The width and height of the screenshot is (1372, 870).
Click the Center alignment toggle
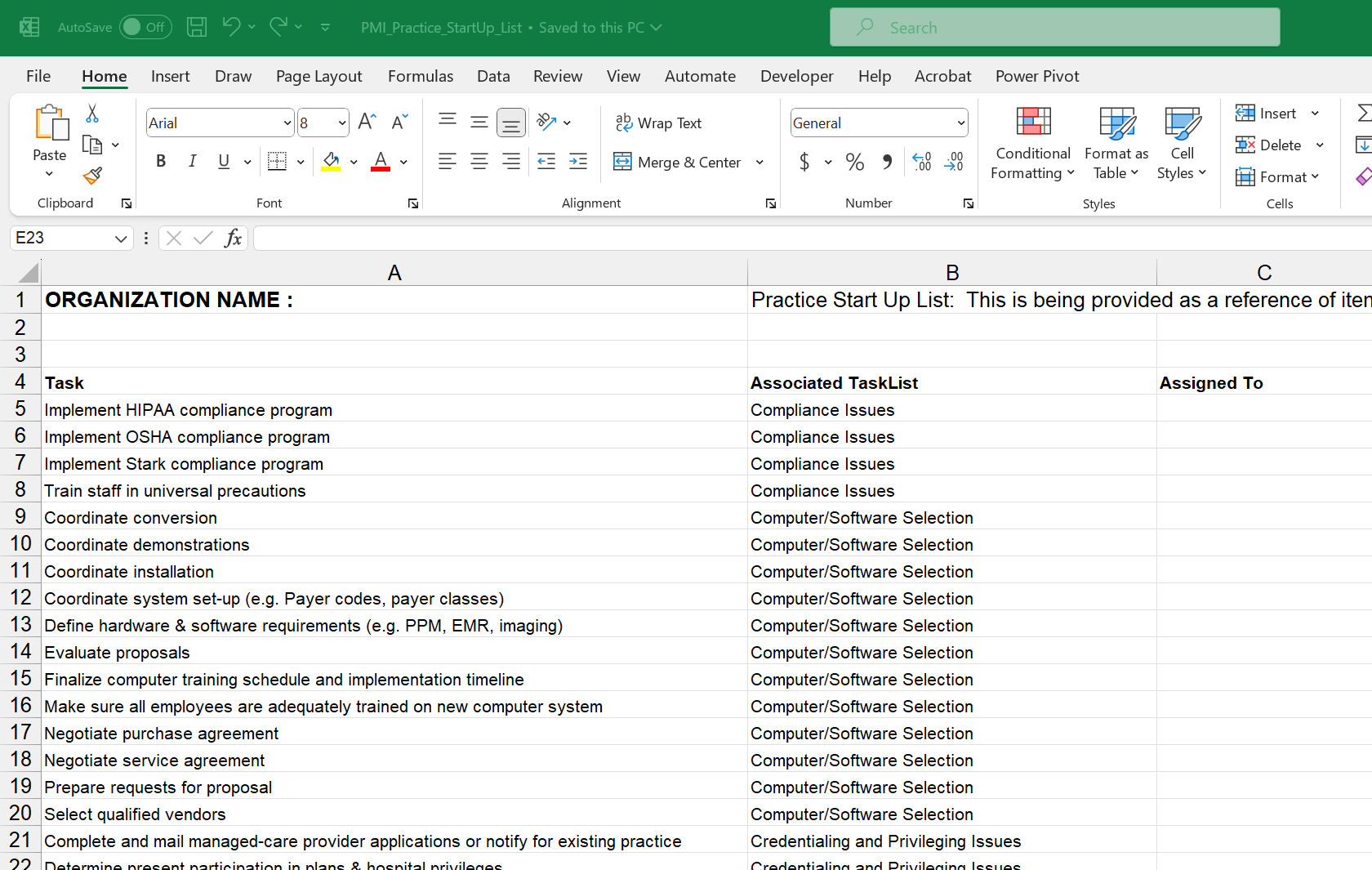tap(479, 162)
